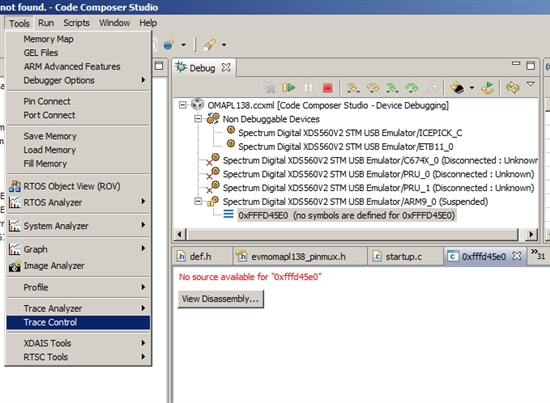Image resolution: width=550 pixels, height=403 pixels.
Task: Switch to def.h editor tab
Action: 201,257
